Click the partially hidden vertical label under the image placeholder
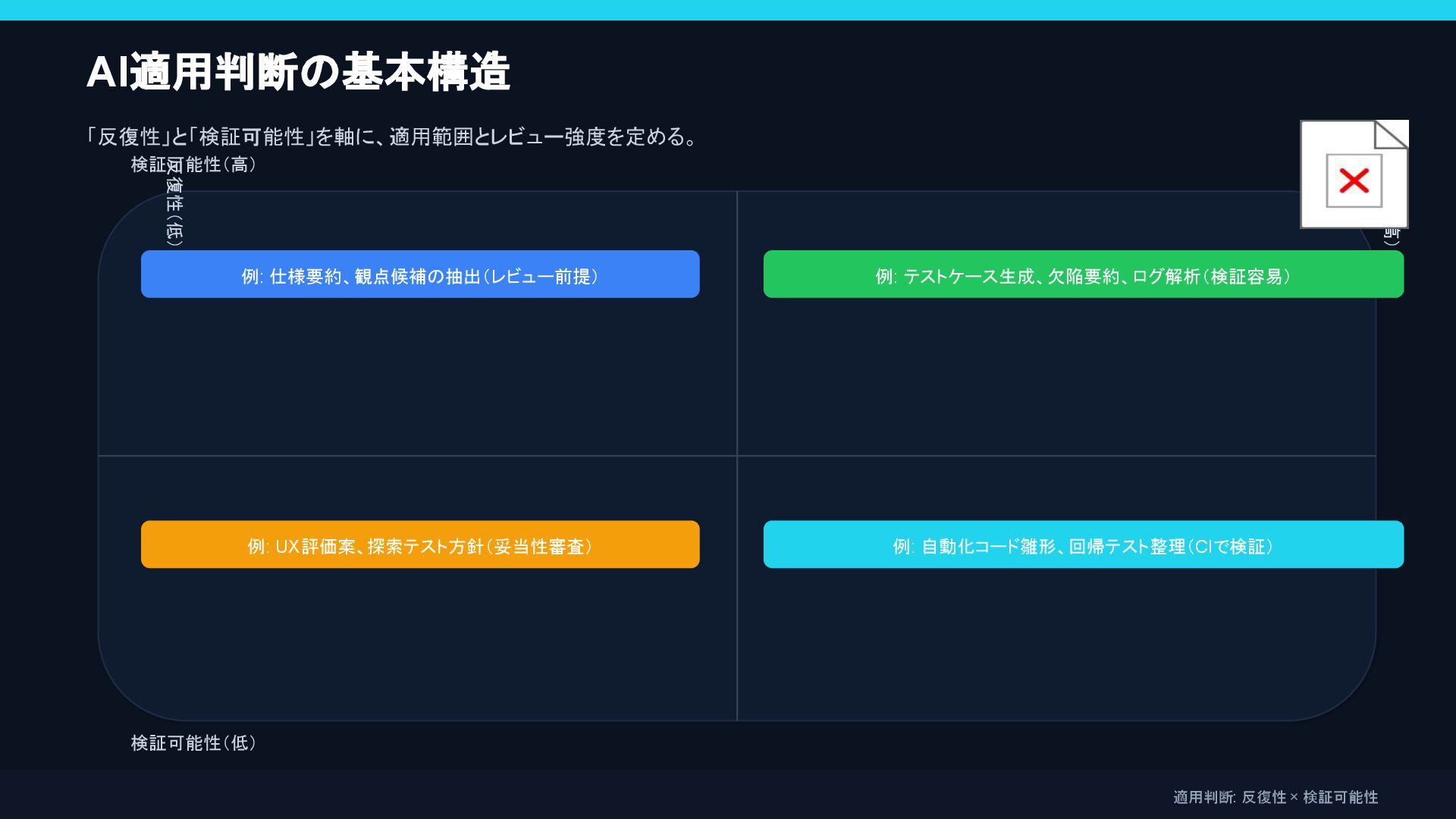 [1391, 237]
